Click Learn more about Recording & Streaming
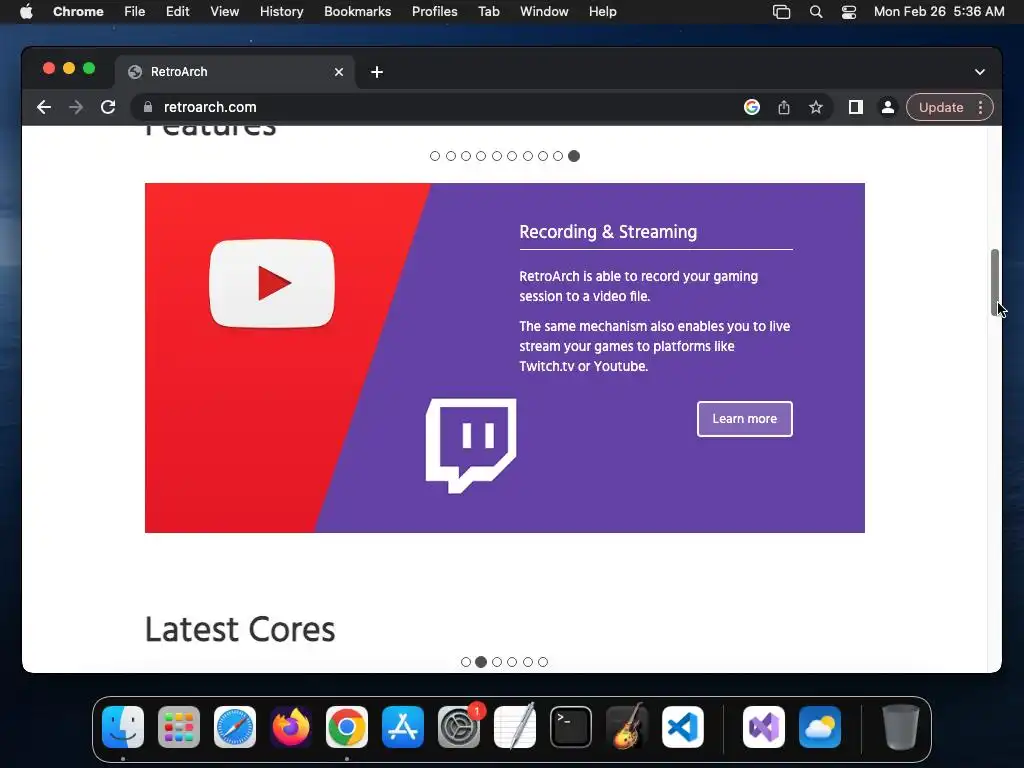This screenshot has height=768, width=1024. click(x=744, y=419)
